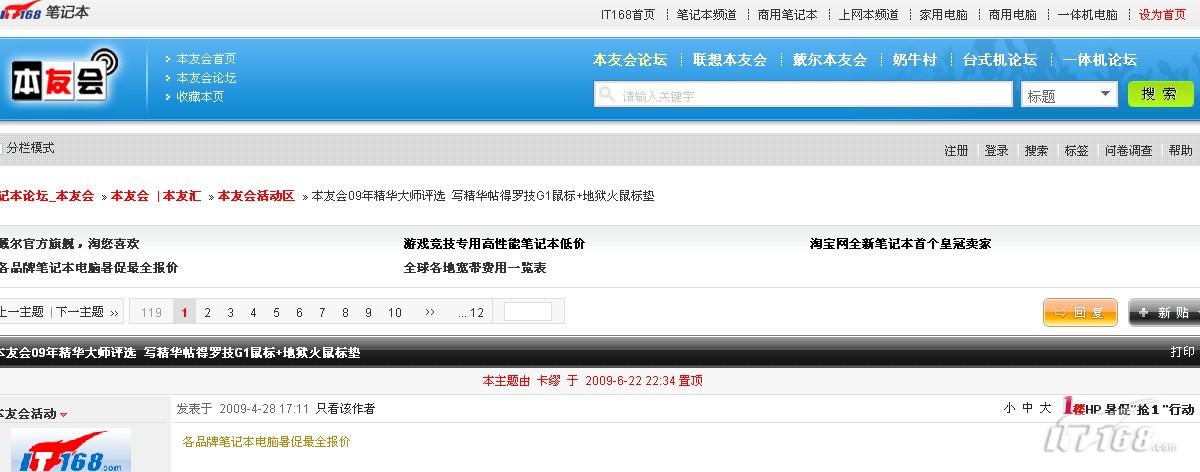
Task: Click the orange 回复 button
Action: (x=1080, y=312)
